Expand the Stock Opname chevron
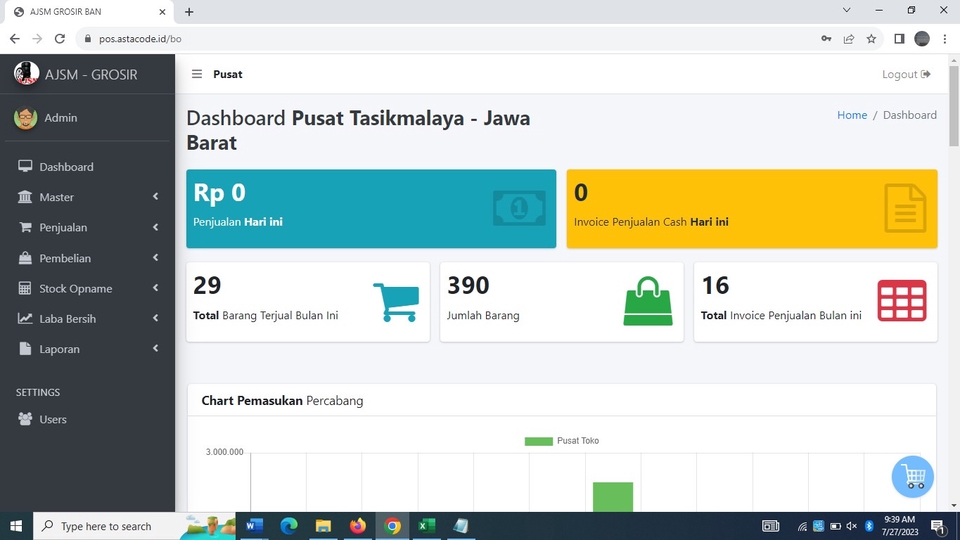The width and height of the screenshot is (960, 540). 156,288
